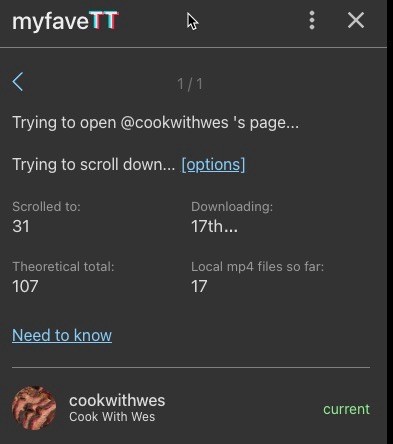Select the cookwithwes username

[x=117, y=400]
